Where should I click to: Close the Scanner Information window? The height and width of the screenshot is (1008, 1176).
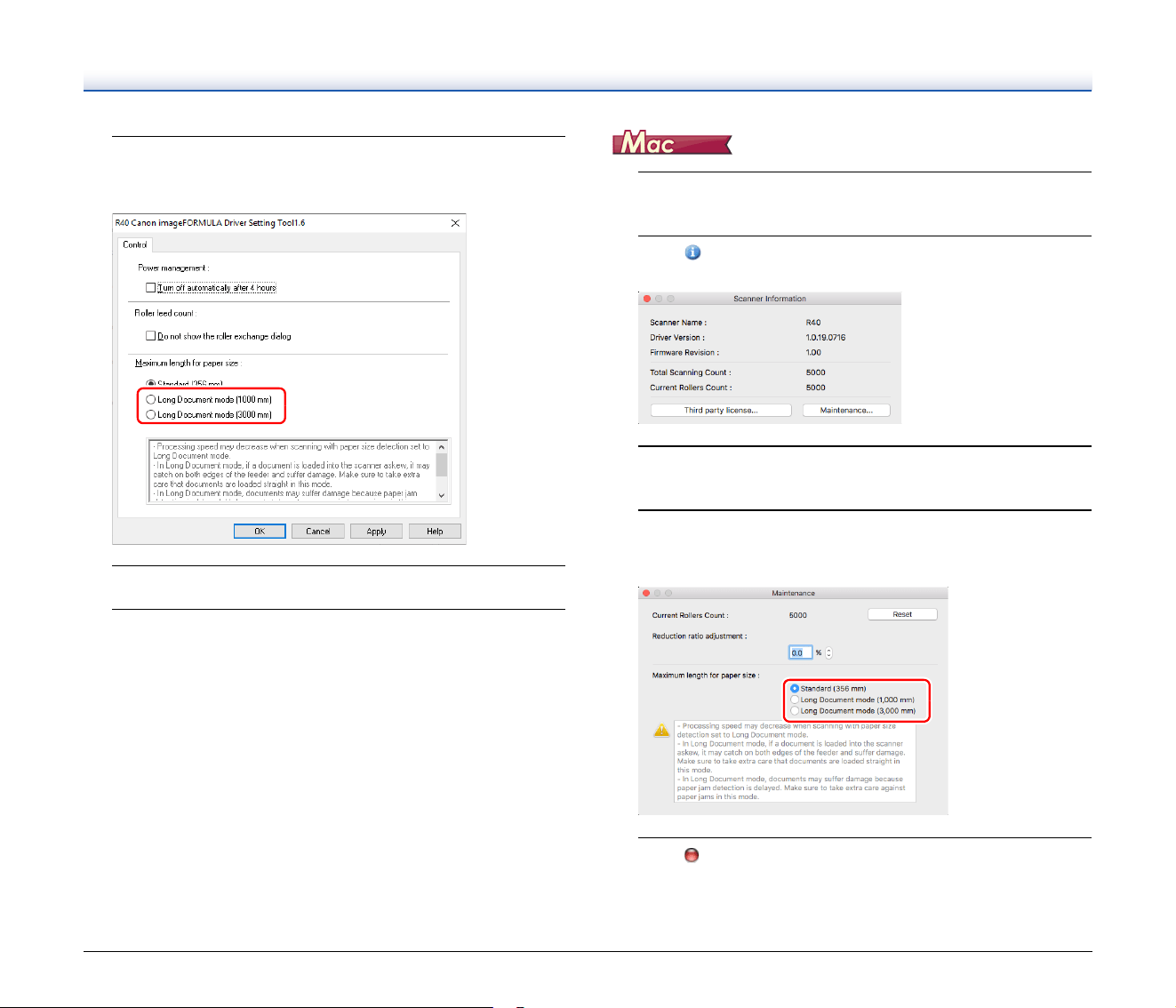pos(647,299)
